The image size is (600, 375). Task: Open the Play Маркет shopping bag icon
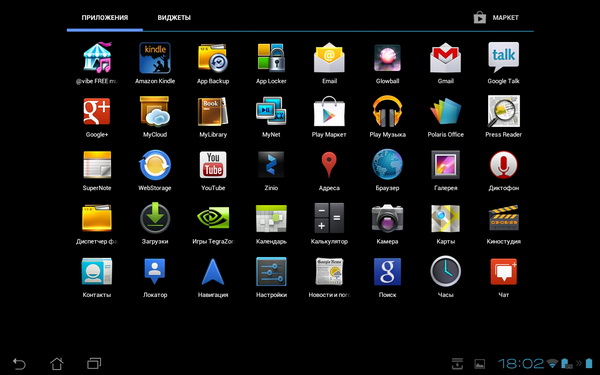click(329, 111)
